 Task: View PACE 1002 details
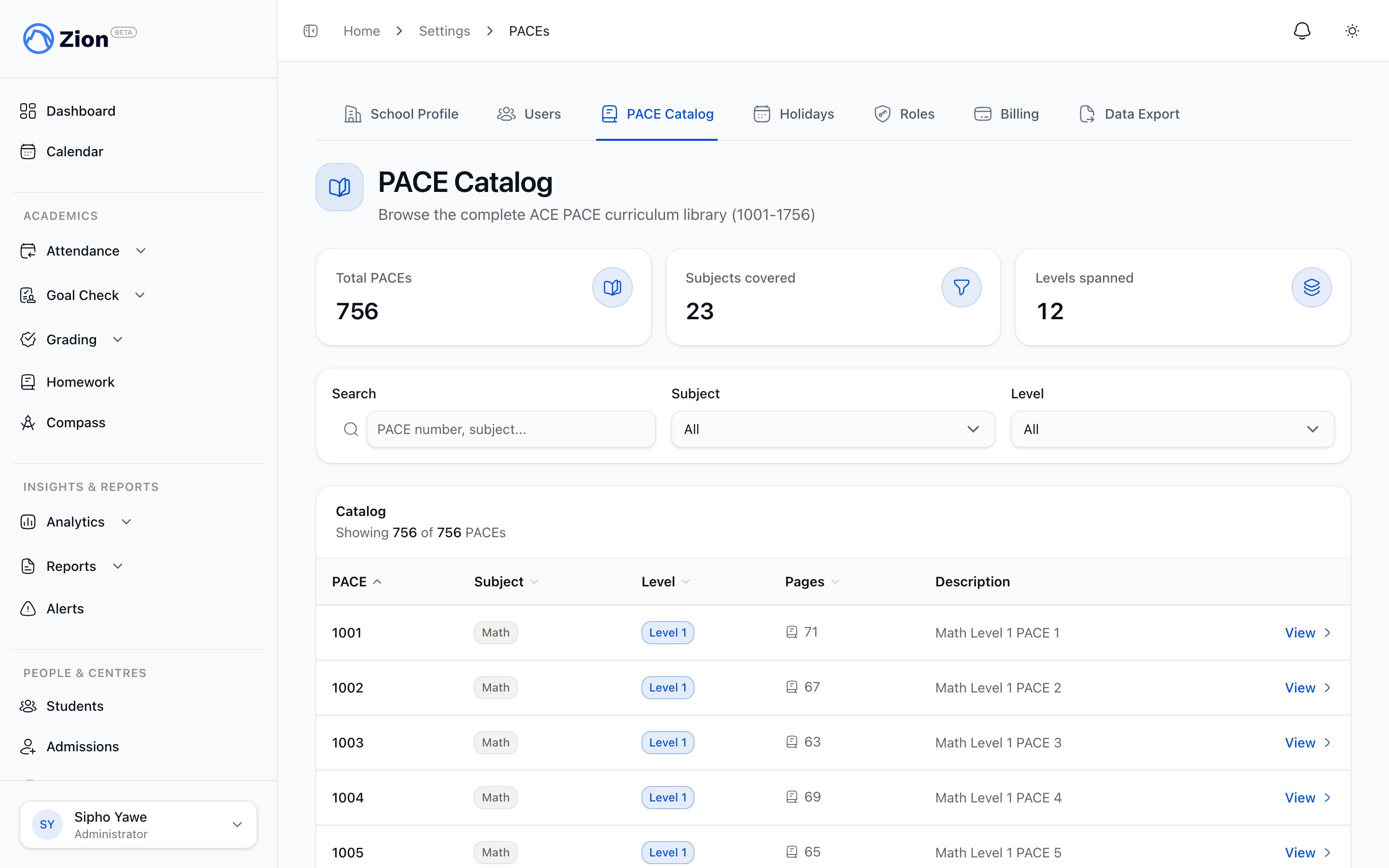[1307, 688]
